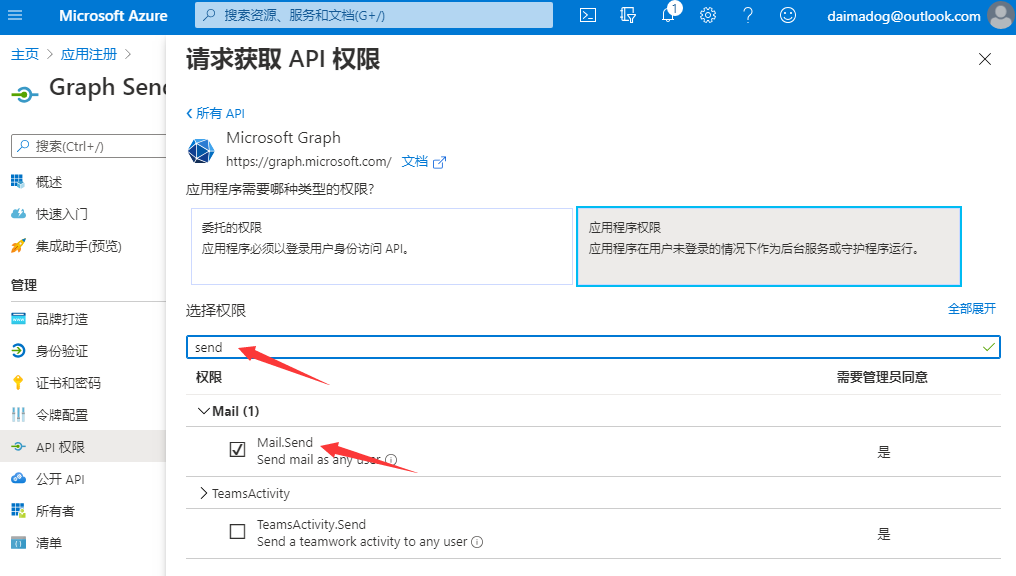Image resolution: width=1016 pixels, height=576 pixels.
Task: Click the 快速入门 cloud icon
Action: point(18,214)
